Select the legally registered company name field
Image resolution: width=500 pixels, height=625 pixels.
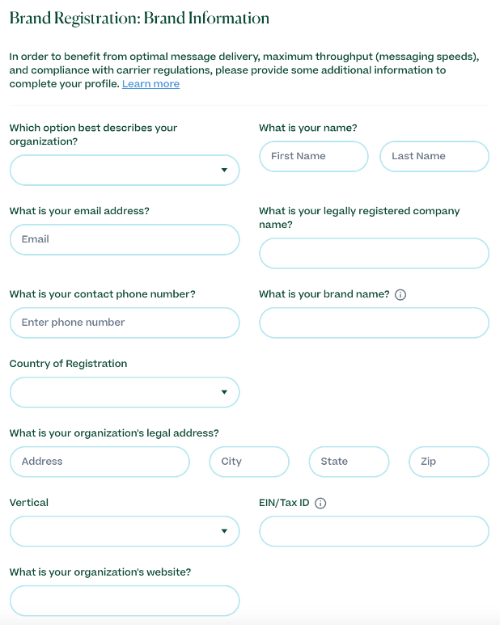pyautogui.click(x=374, y=254)
